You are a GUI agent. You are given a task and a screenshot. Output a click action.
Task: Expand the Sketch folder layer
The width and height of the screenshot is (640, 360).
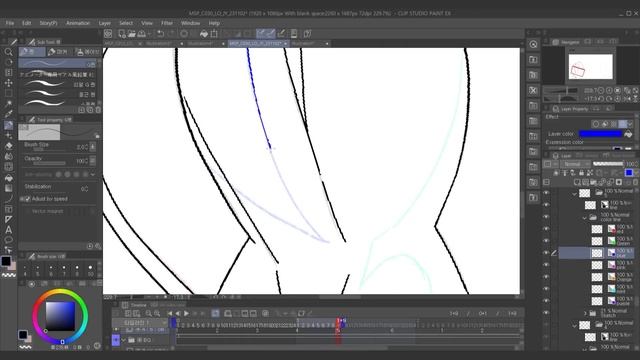(x=585, y=313)
